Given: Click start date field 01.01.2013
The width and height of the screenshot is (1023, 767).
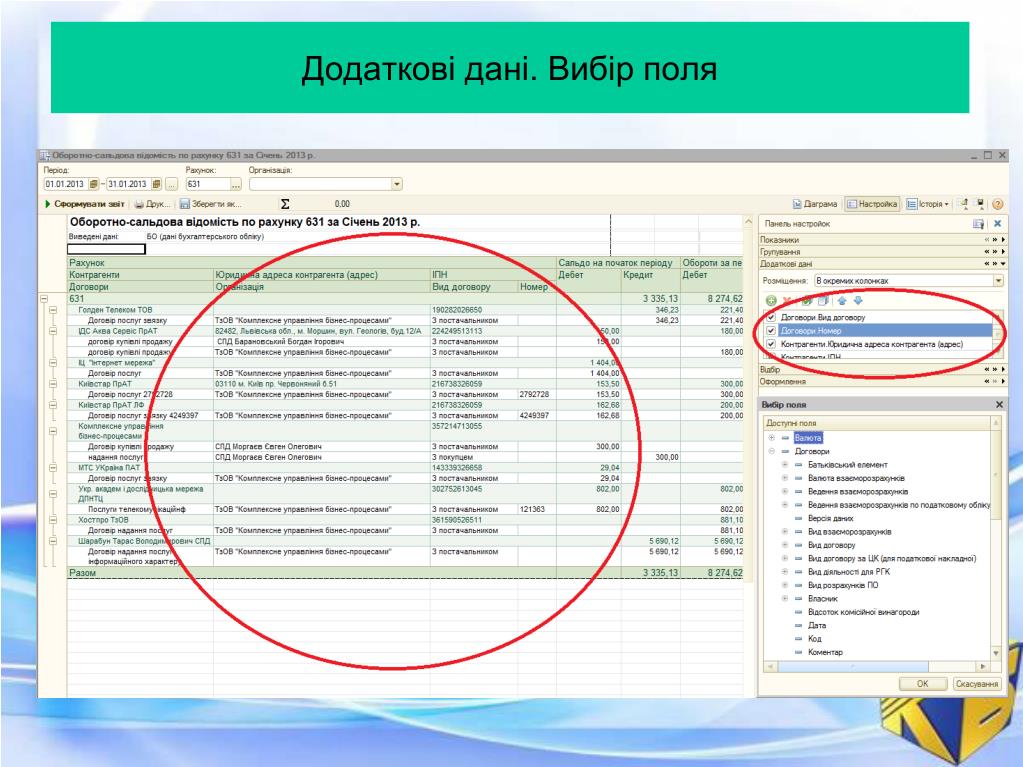Looking at the screenshot, I should 65,185.
